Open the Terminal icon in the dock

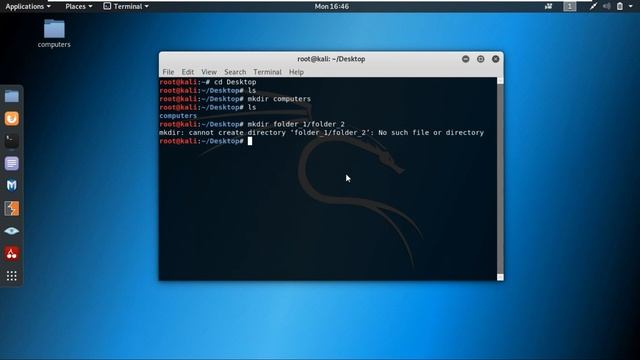point(12,141)
